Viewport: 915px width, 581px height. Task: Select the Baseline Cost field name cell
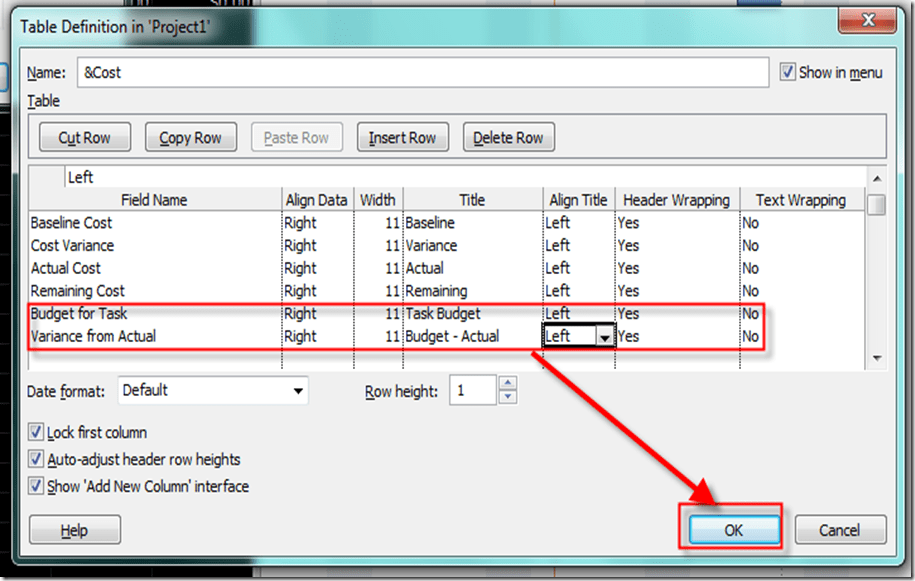click(72, 223)
